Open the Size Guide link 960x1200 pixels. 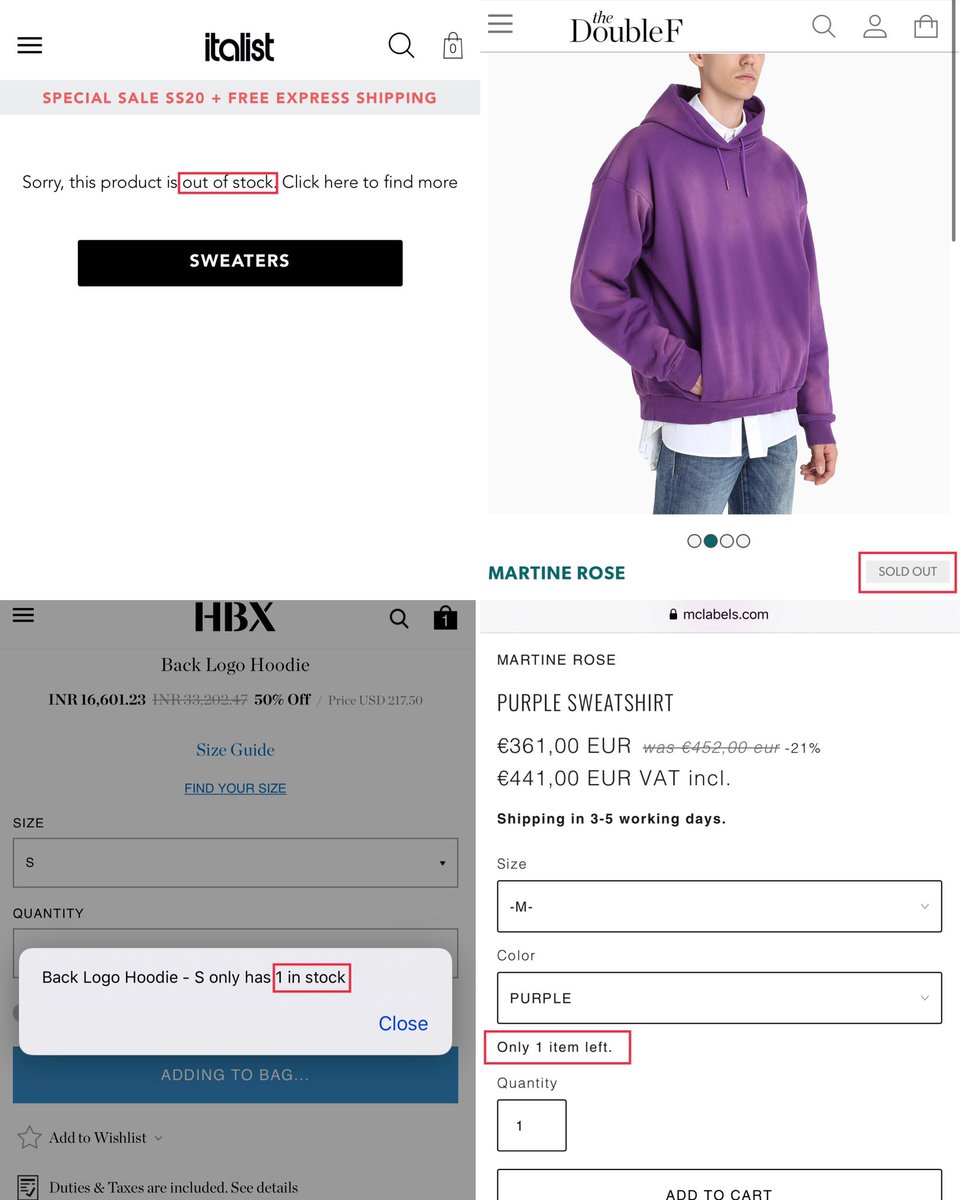235,749
